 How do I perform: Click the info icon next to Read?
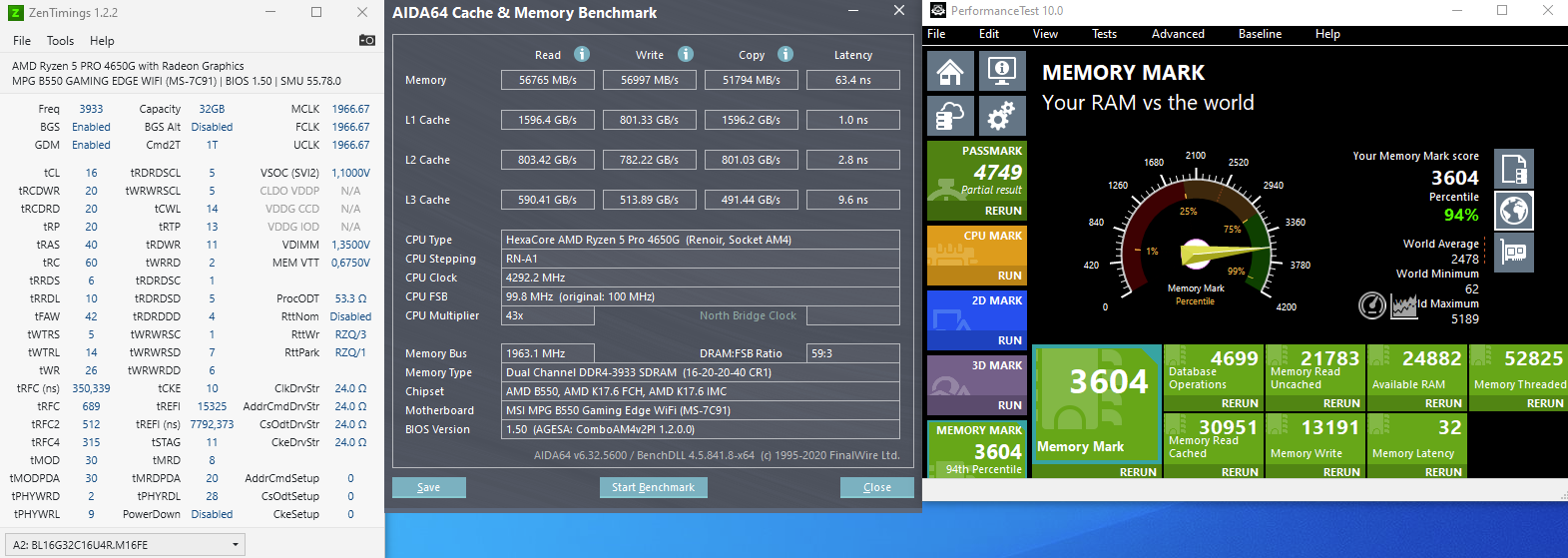582,54
